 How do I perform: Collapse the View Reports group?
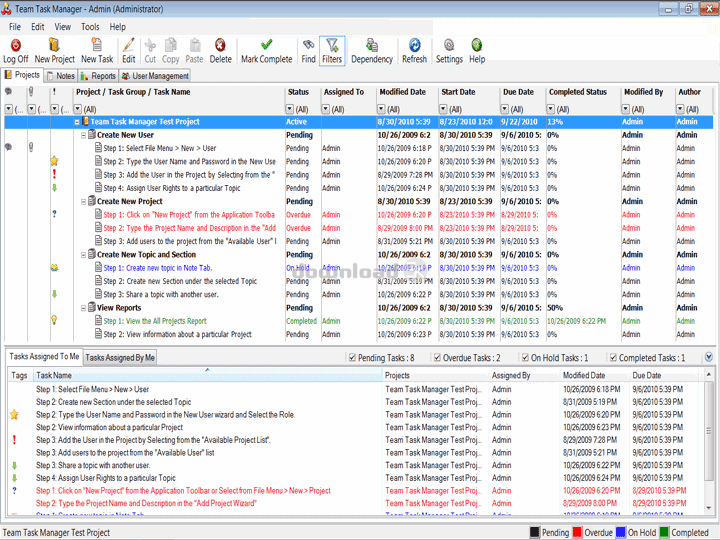84,308
